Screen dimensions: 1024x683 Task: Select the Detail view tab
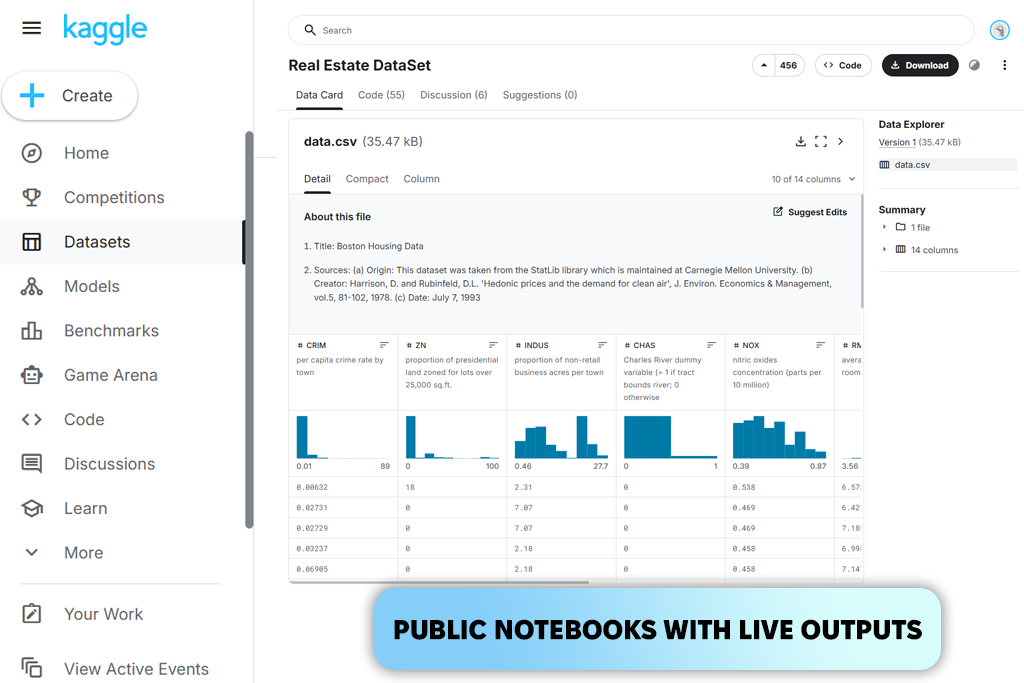[x=317, y=179]
